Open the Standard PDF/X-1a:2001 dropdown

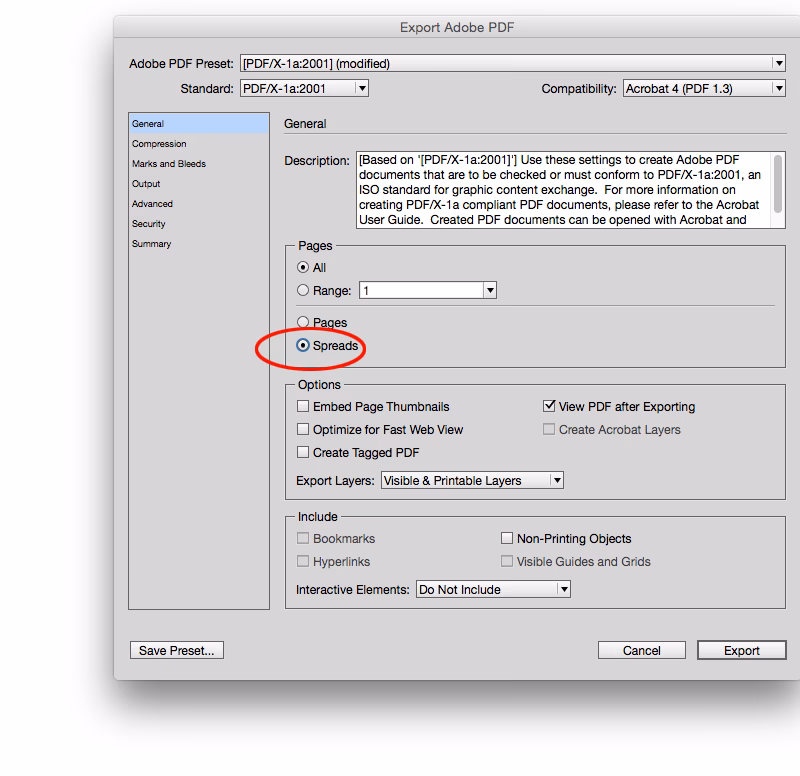pyautogui.click(x=304, y=88)
